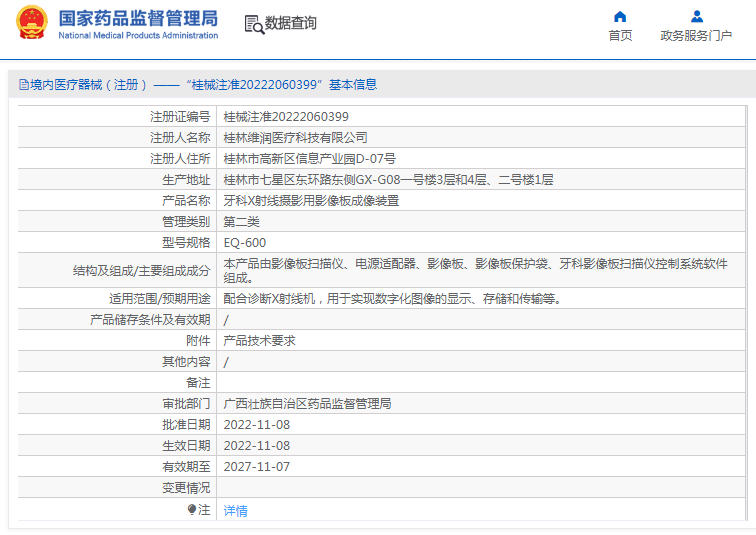
Task: Click the intended use text 配合诊断X射线机
Action: click(x=392, y=299)
